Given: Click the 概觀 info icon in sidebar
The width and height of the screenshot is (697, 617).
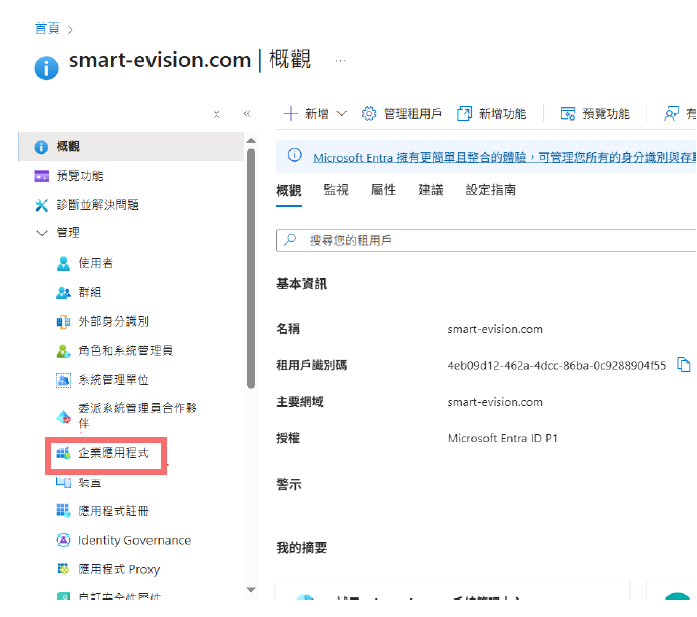Looking at the screenshot, I should 41,147.
